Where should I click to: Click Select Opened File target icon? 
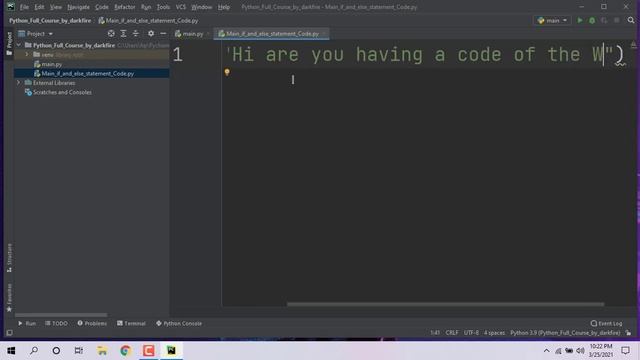[111, 34]
